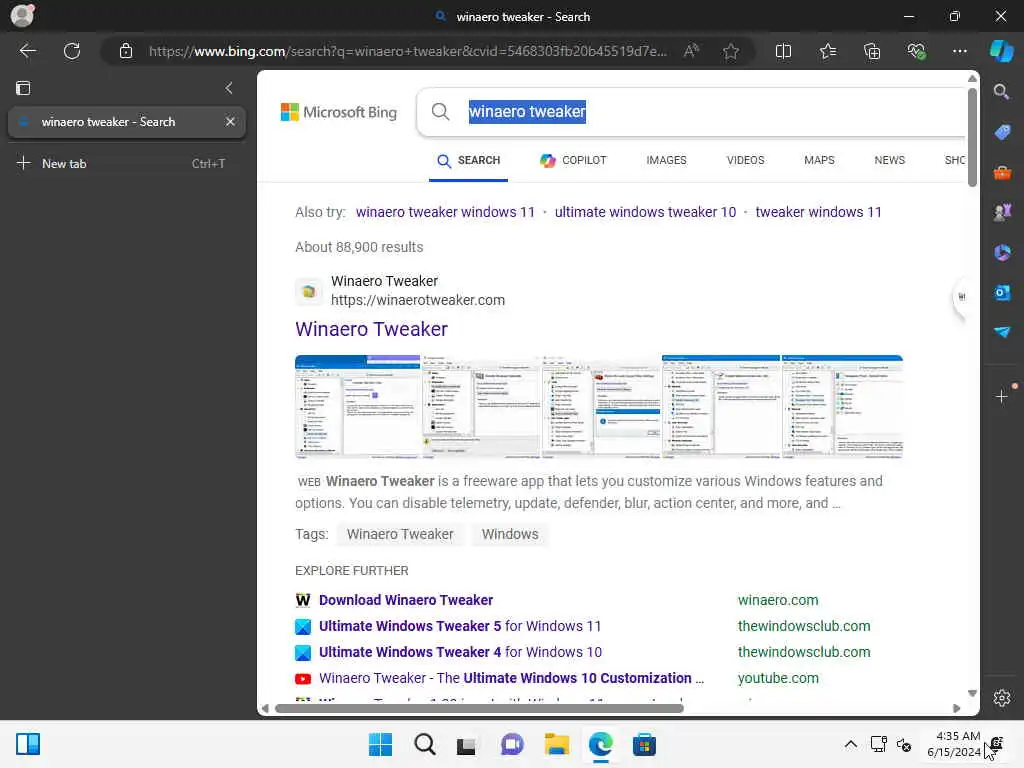This screenshot has width=1024, height=768.
Task: Click the youtube.com domain text
Action: [x=778, y=679]
